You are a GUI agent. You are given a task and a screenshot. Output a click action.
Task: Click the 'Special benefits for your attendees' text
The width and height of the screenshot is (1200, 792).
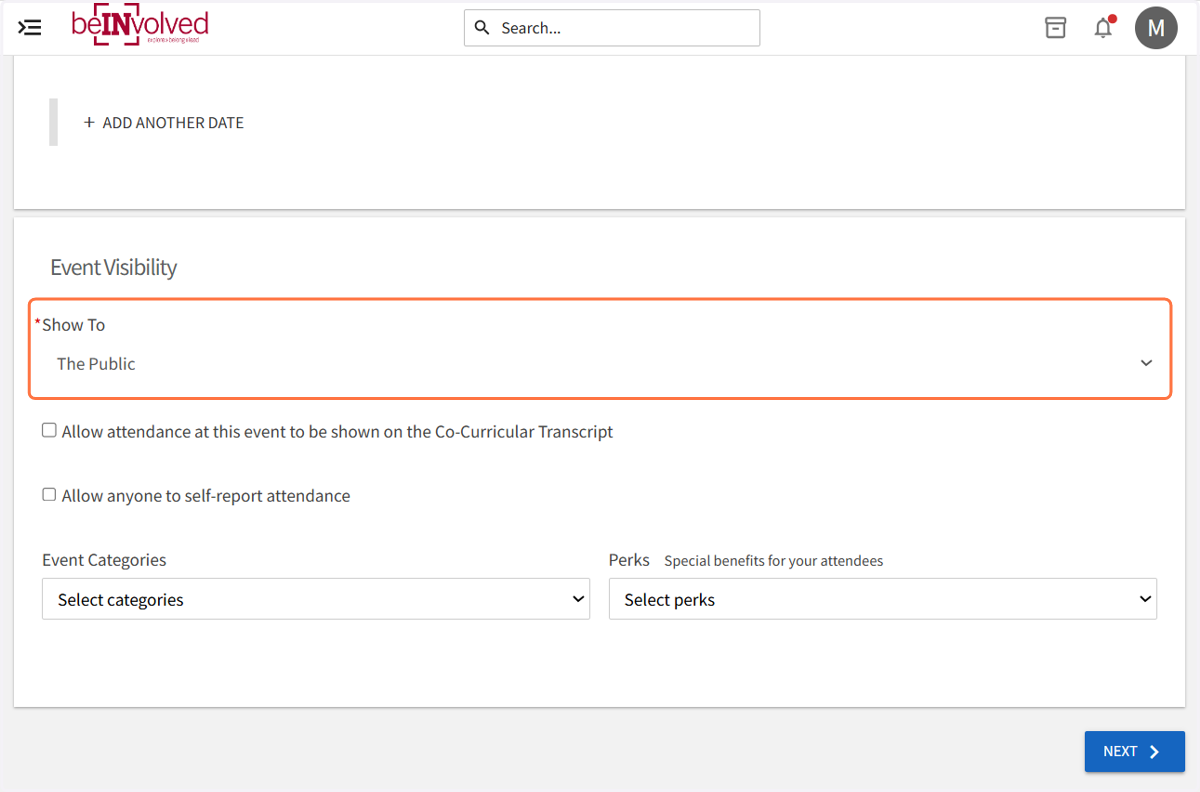click(774, 561)
